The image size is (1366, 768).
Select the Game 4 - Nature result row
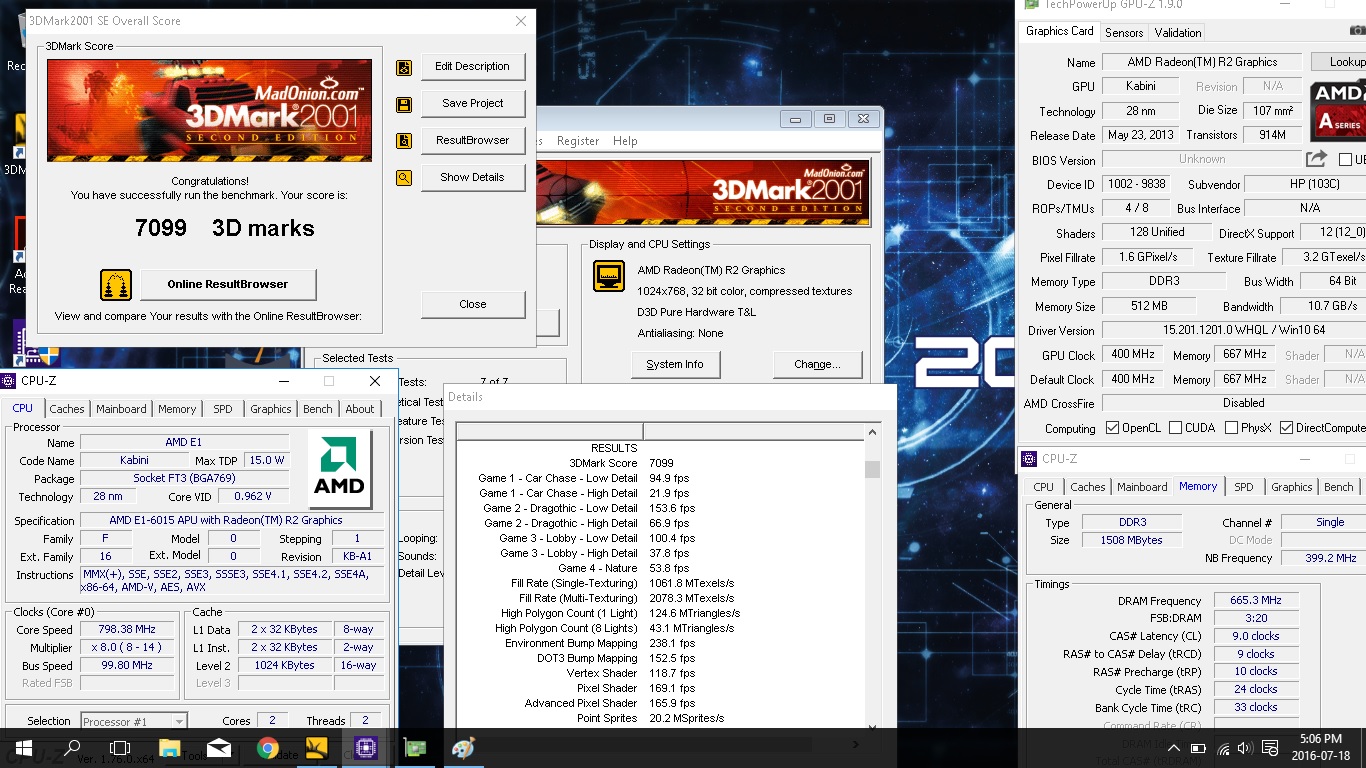tap(661, 568)
